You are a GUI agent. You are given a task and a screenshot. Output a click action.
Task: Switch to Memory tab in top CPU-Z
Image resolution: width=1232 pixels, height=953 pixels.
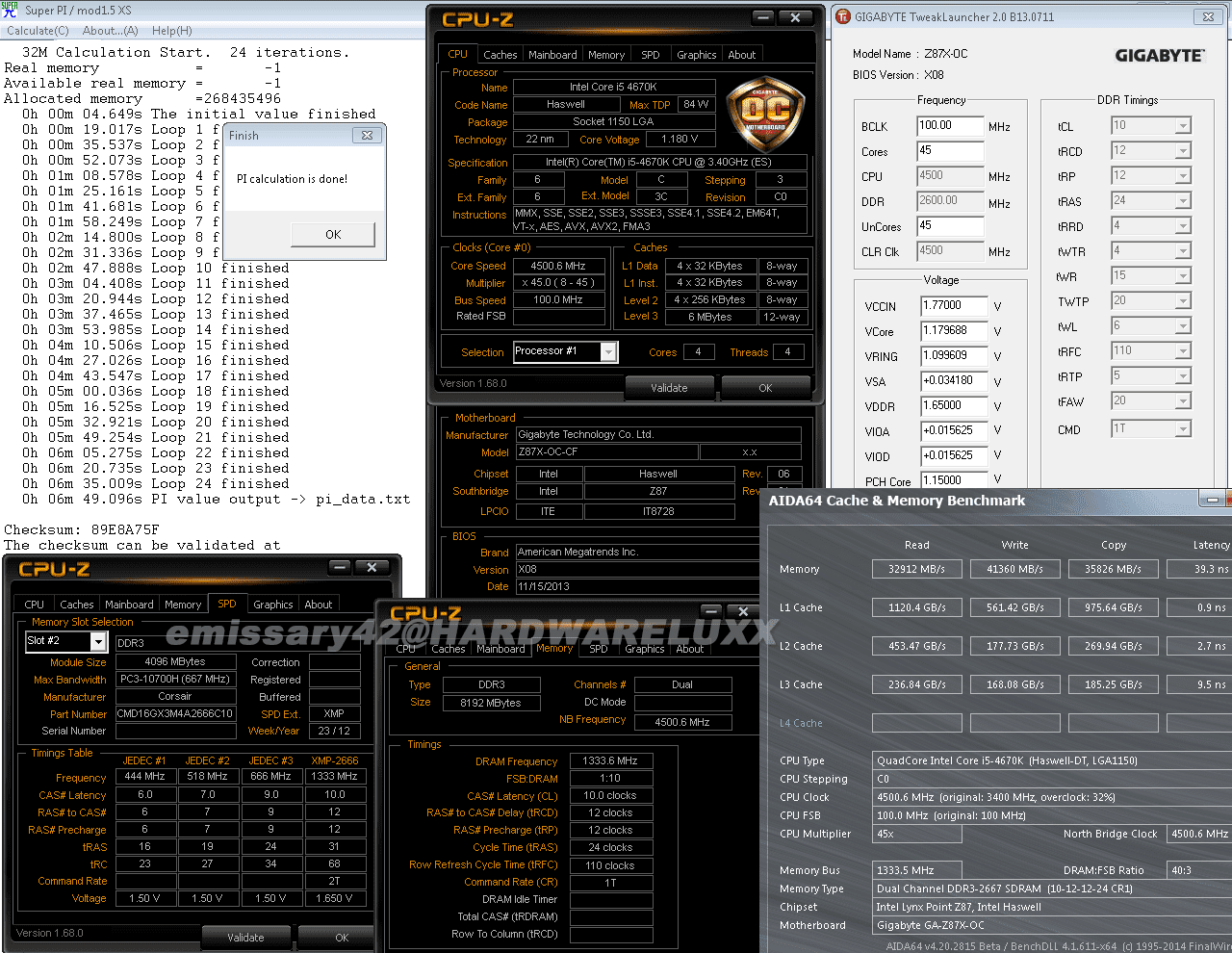606,55
